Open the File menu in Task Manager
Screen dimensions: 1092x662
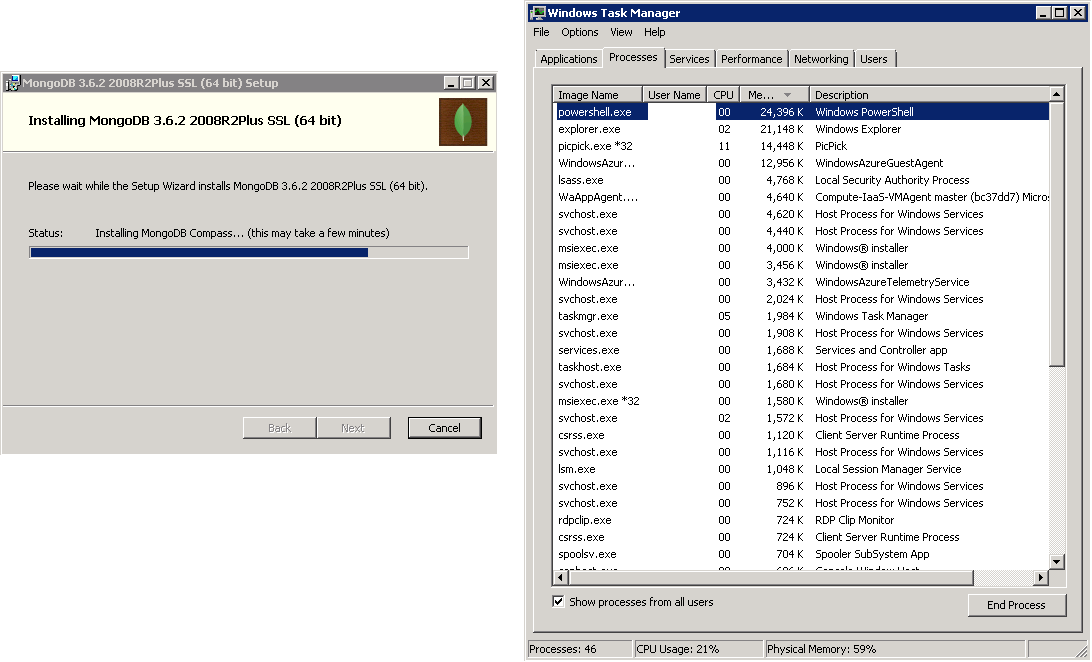coord(541,32)
